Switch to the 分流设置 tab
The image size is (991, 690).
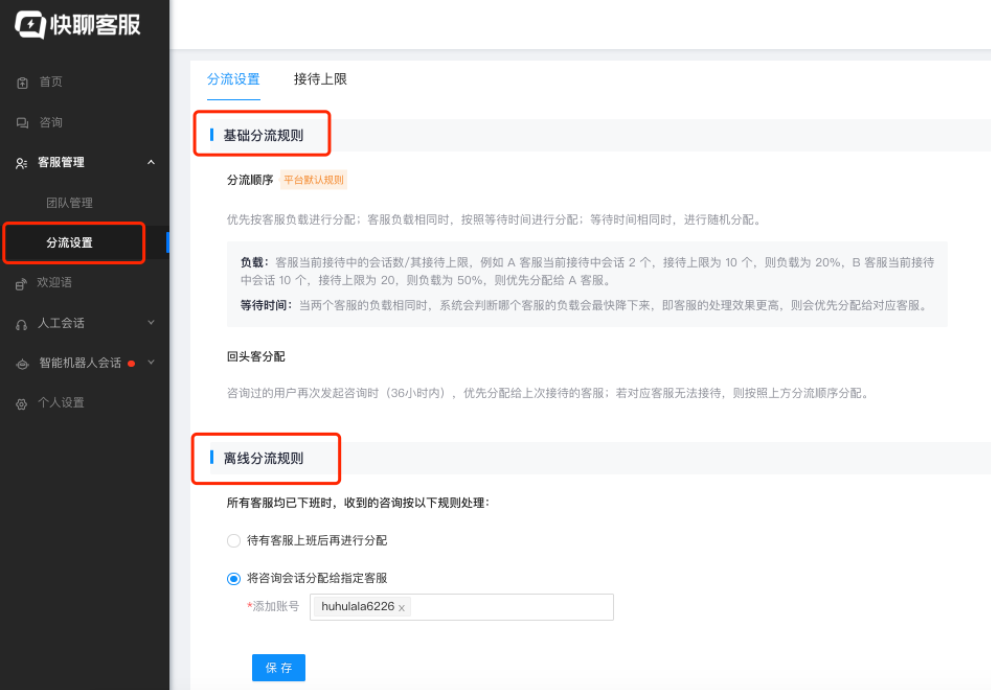point(233,78)
